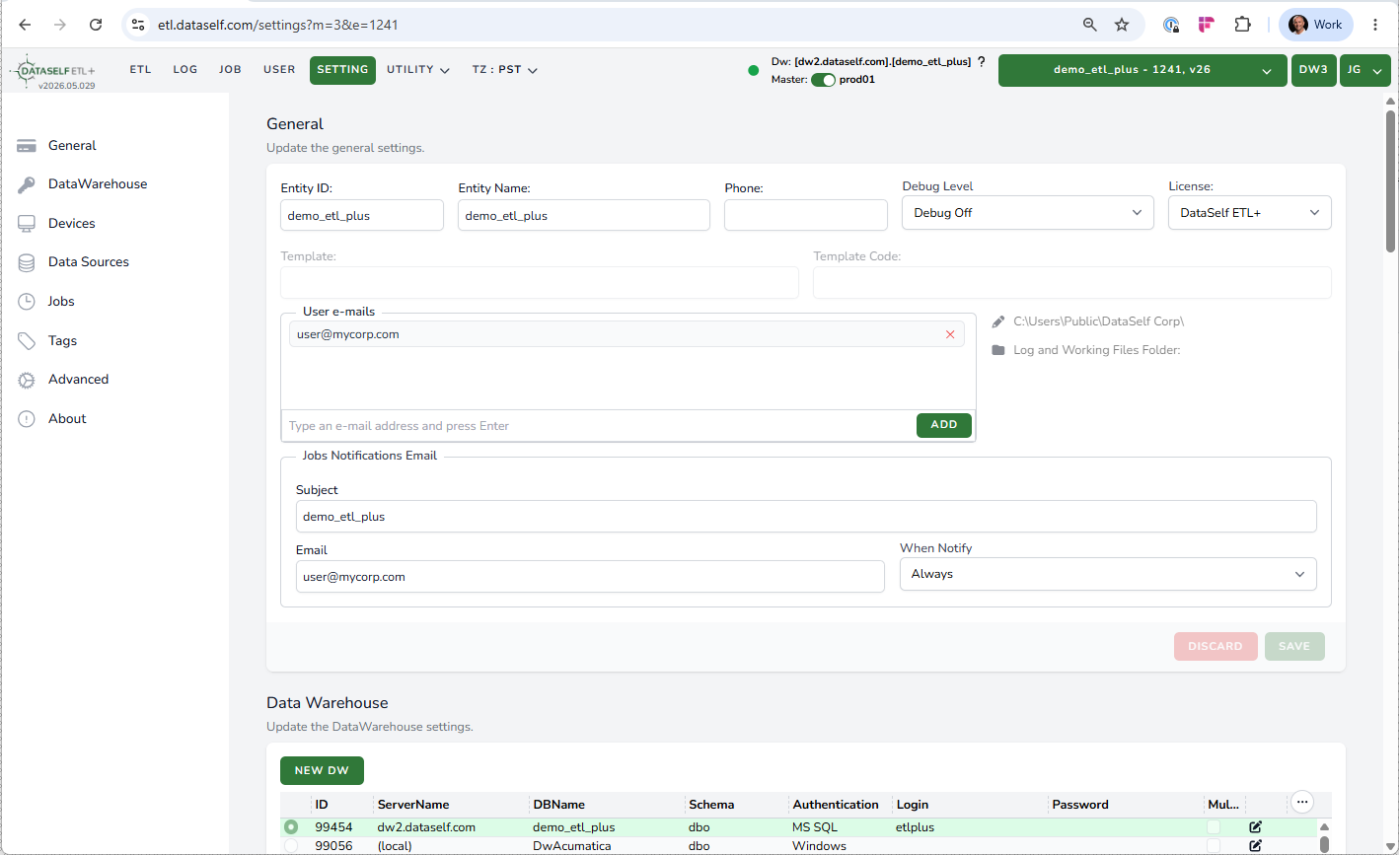This screenshot has width=1400, height=855.
Task: Open the Chrome three-dot menu
Action: [x=1375, y=25]
